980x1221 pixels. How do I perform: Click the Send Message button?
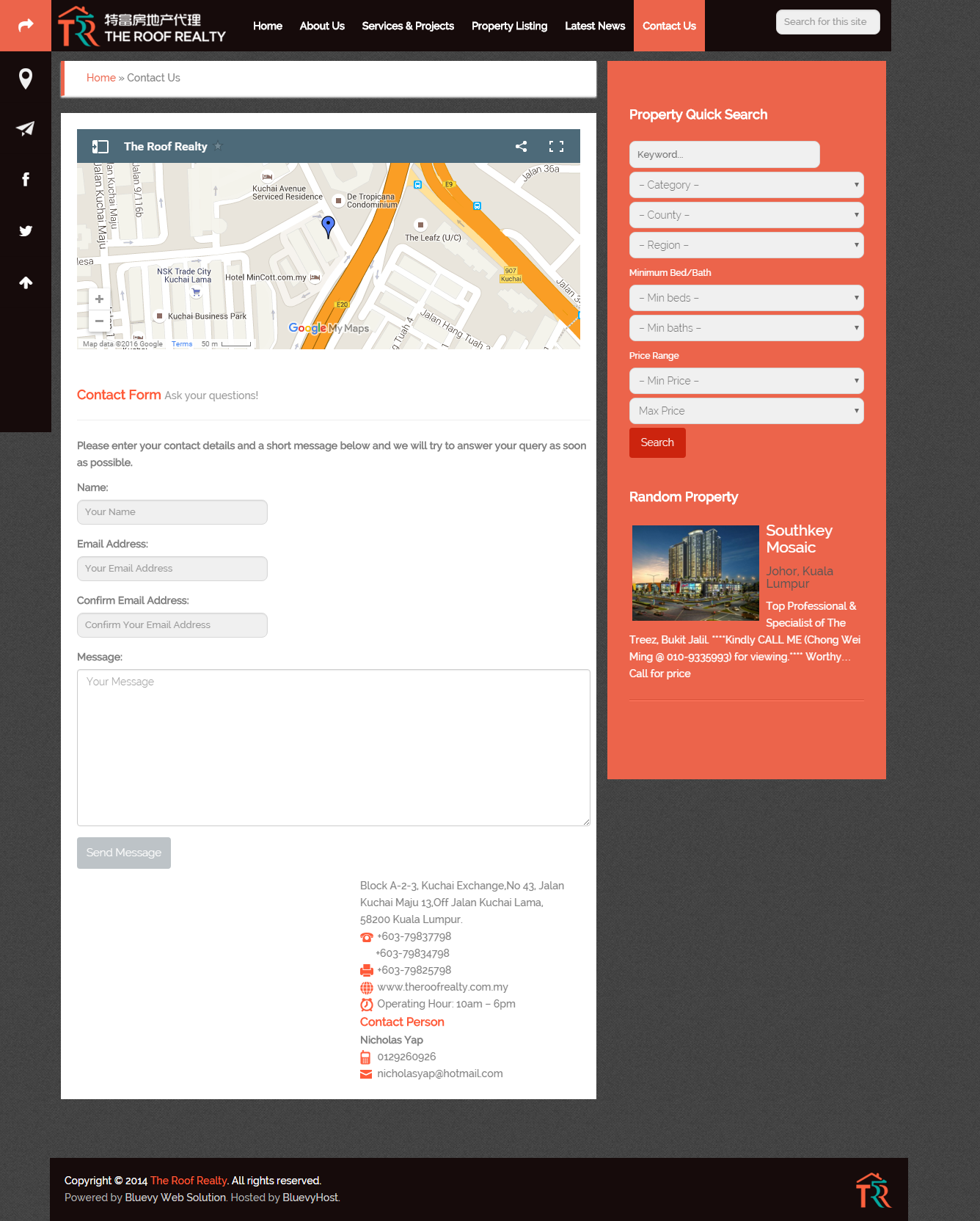(x=124, y=853)
